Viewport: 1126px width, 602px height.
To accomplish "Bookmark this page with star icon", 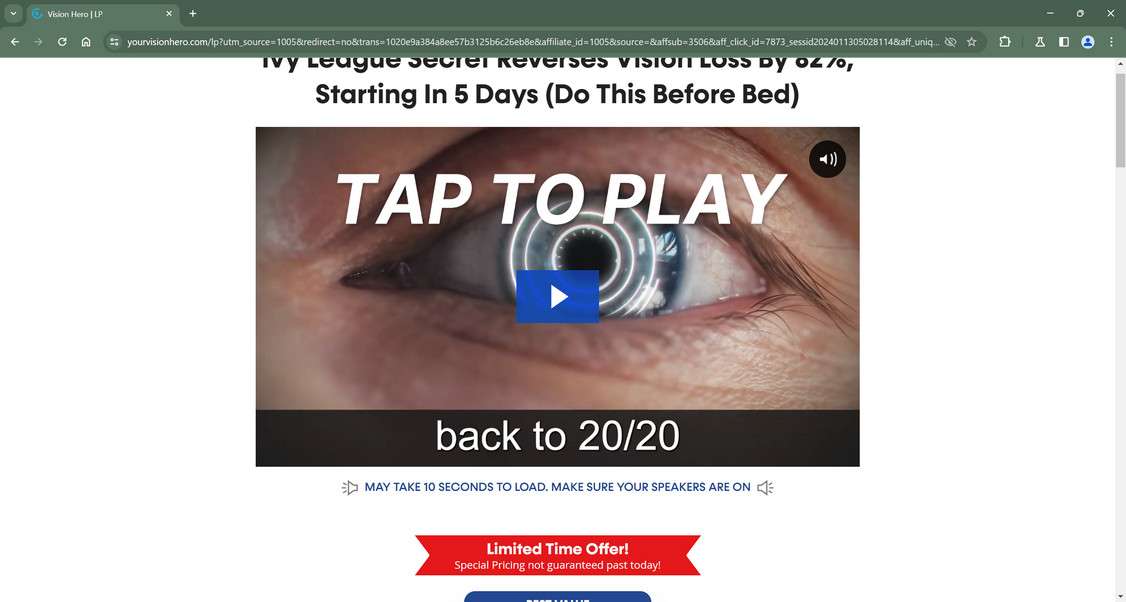I will coord(972,42).
